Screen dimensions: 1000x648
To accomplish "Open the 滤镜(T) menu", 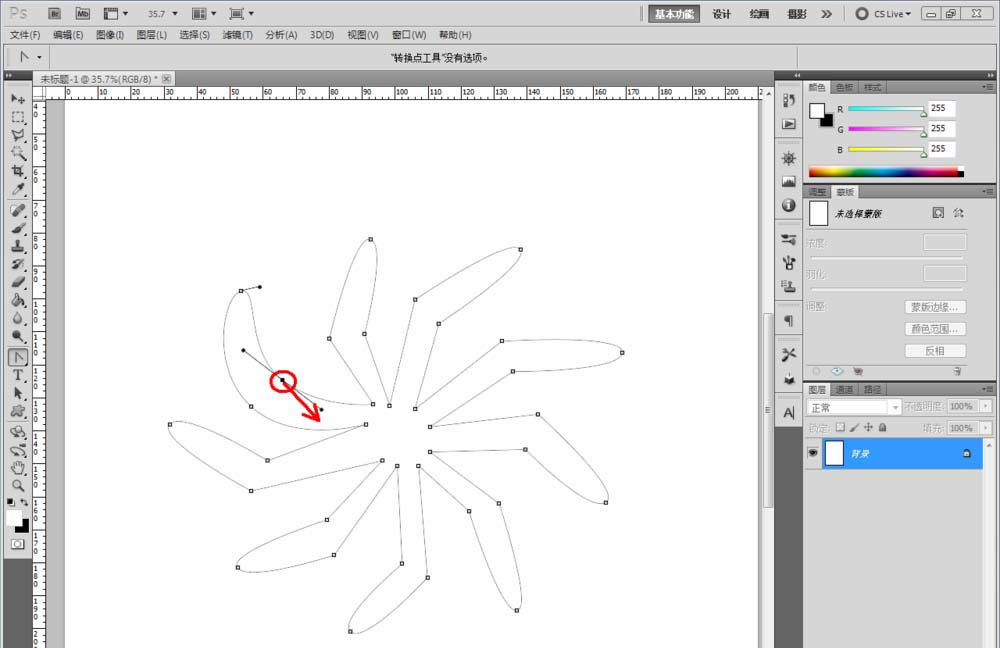I will pos(237,34).
